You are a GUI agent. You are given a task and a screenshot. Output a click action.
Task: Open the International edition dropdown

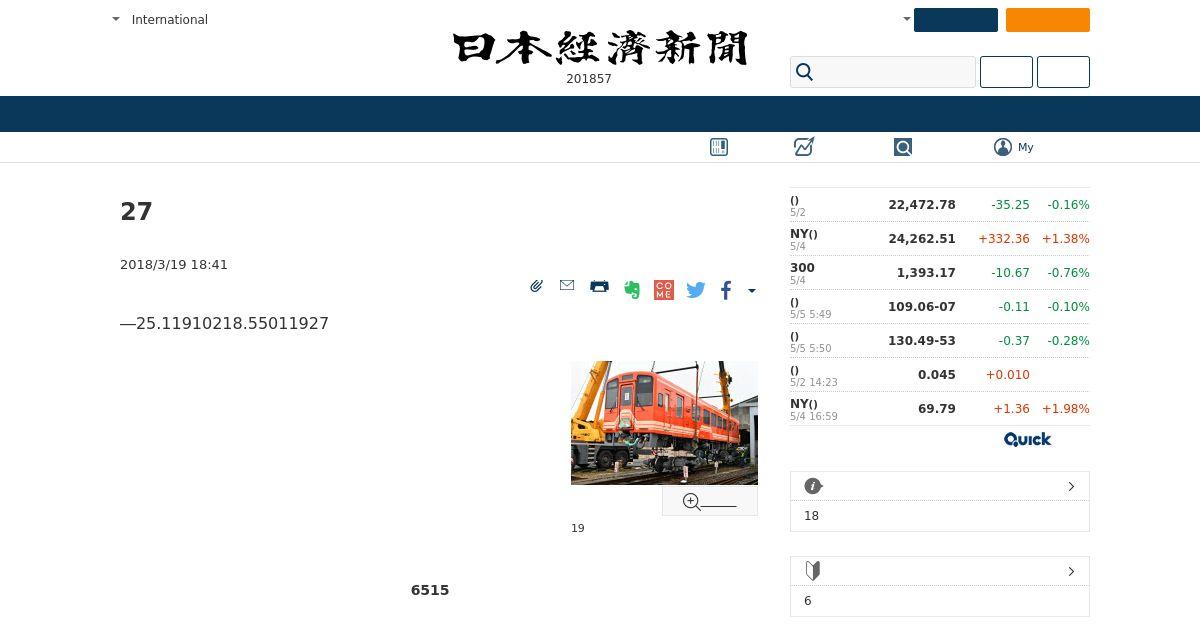[160, 19]
